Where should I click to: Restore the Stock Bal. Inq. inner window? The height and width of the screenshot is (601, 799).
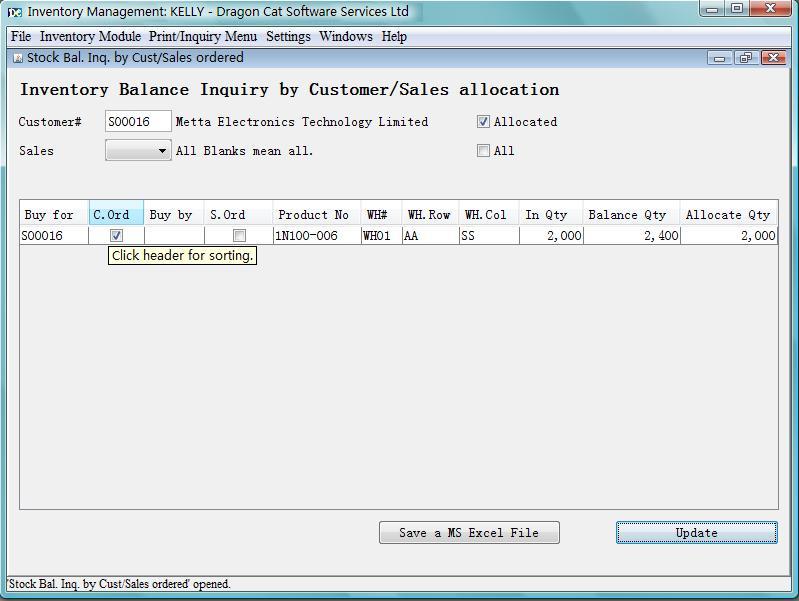coord(745,58)
